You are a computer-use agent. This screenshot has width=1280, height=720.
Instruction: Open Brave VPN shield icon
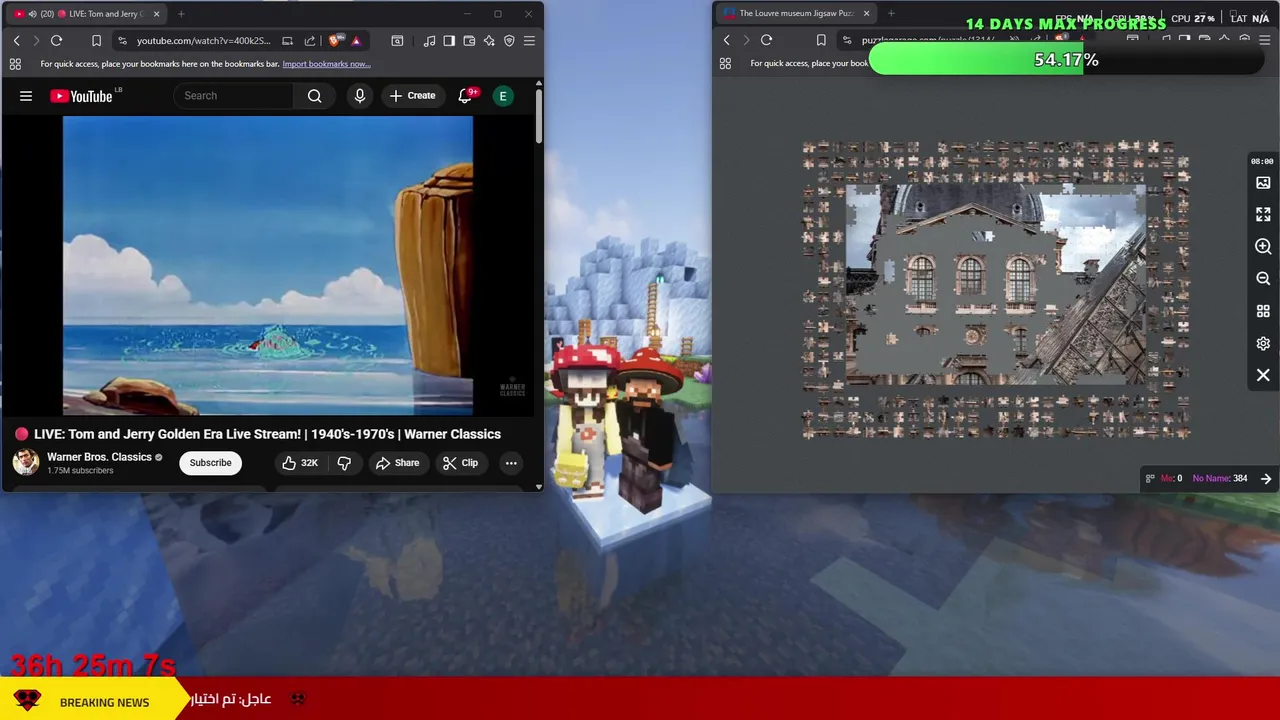click(x=509, y=40)
